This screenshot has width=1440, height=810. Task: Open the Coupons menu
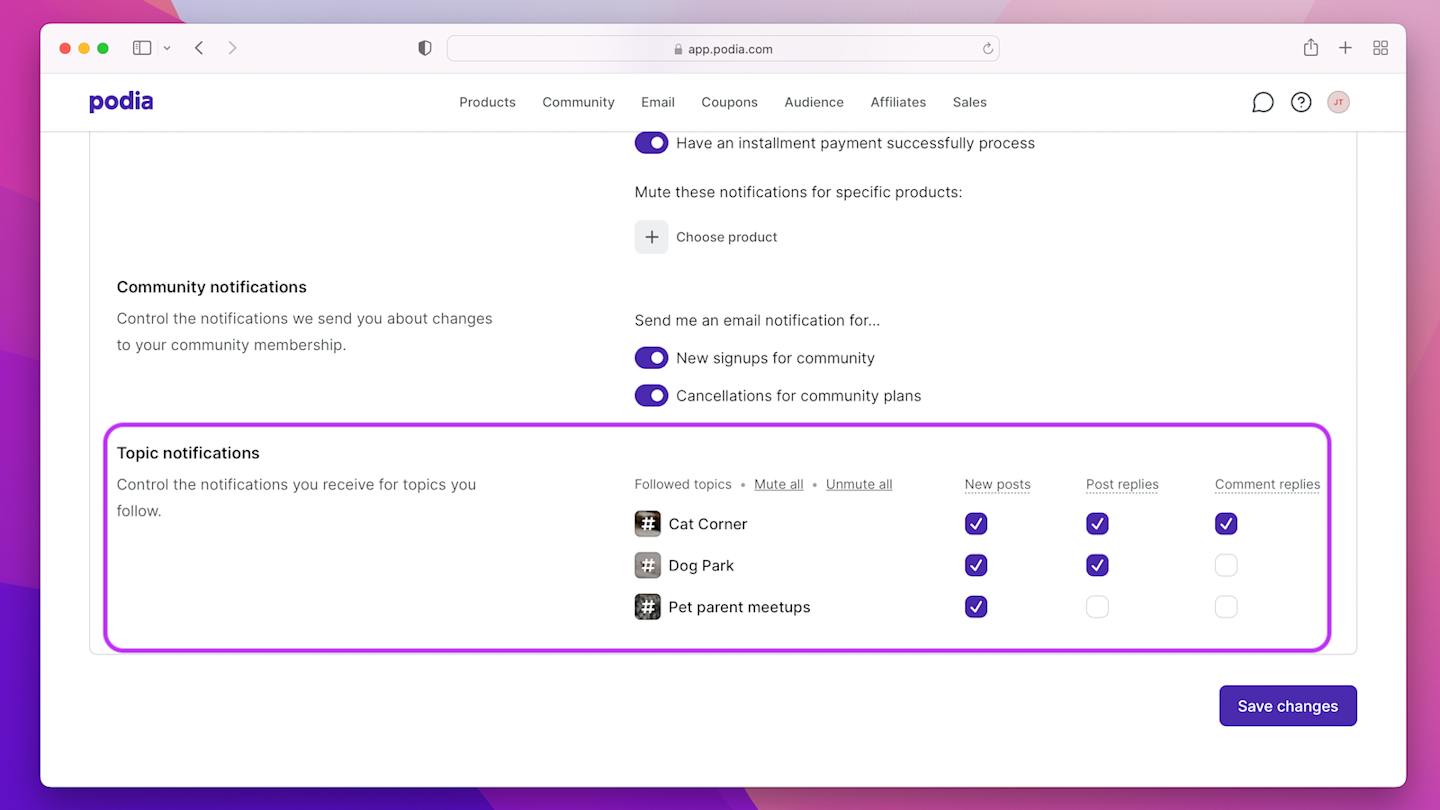pos(729,102)
